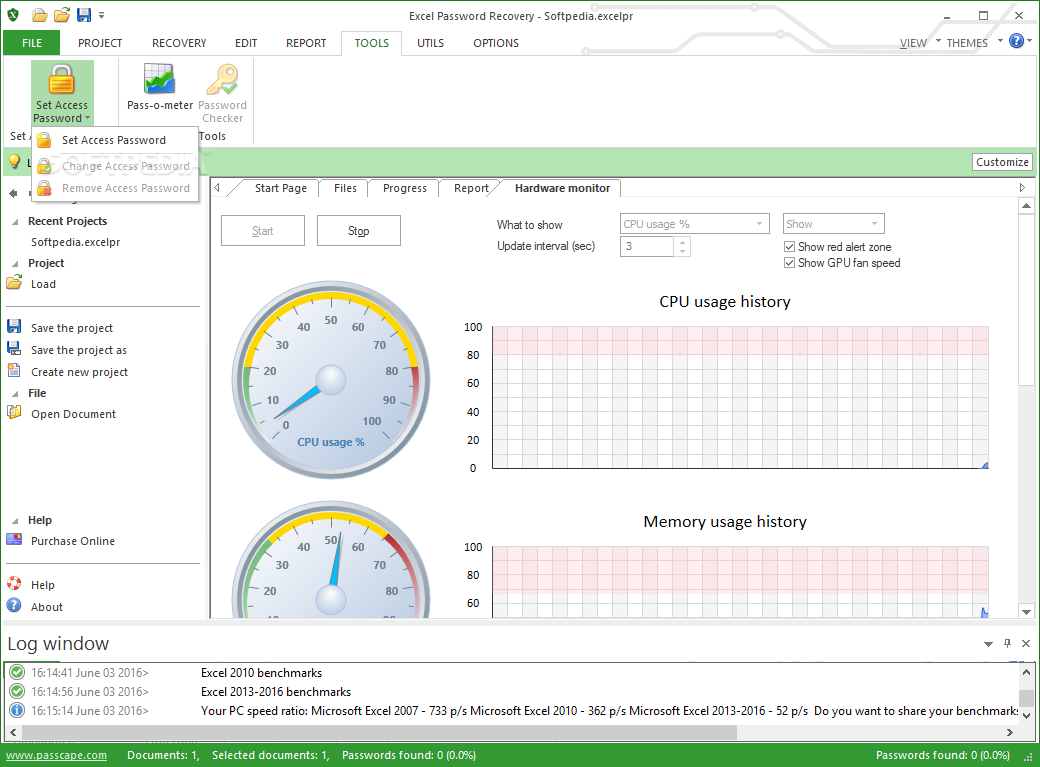
Task: Increase the Update interval with the up arrow
Action: pyautogui.click(x=682, y=242)
